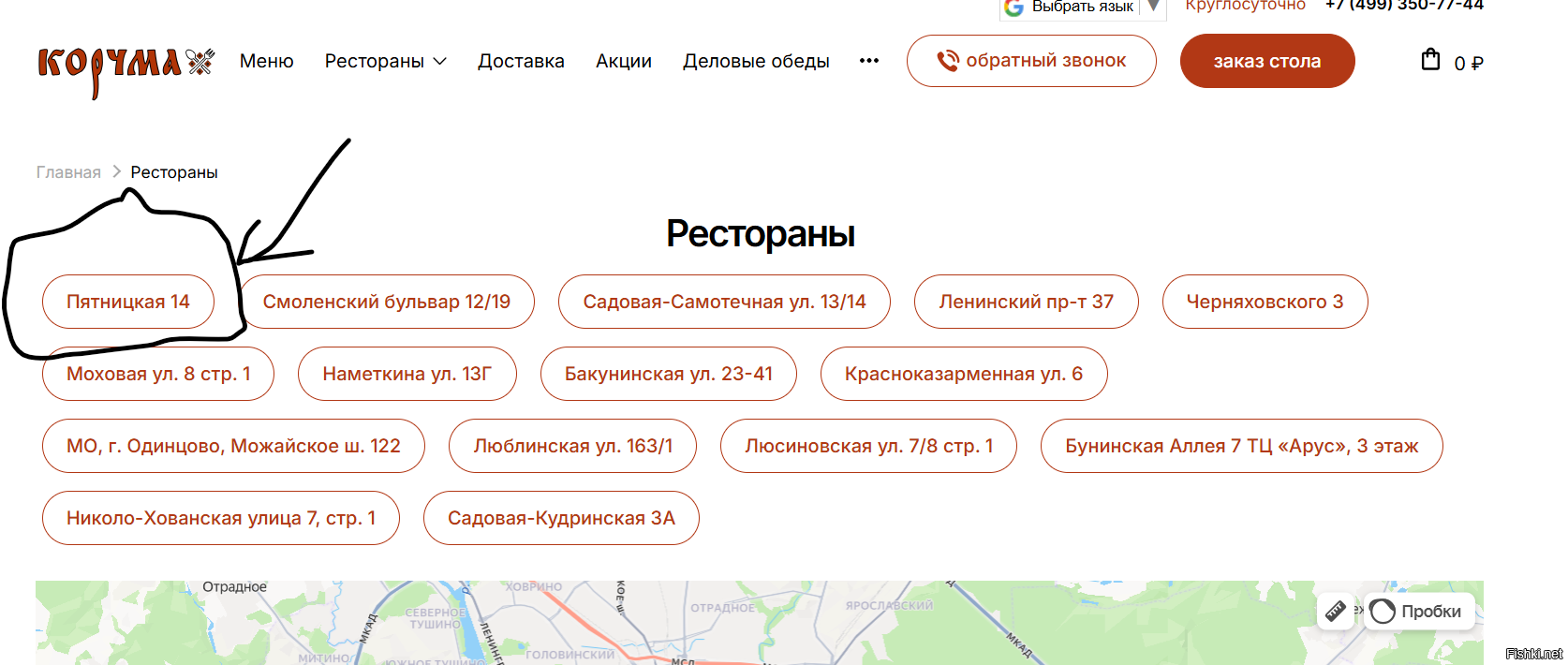Select Смоленский бульвар 12/19 restaurant
This screenshot has width=1568, height=665.
(387, 302)
